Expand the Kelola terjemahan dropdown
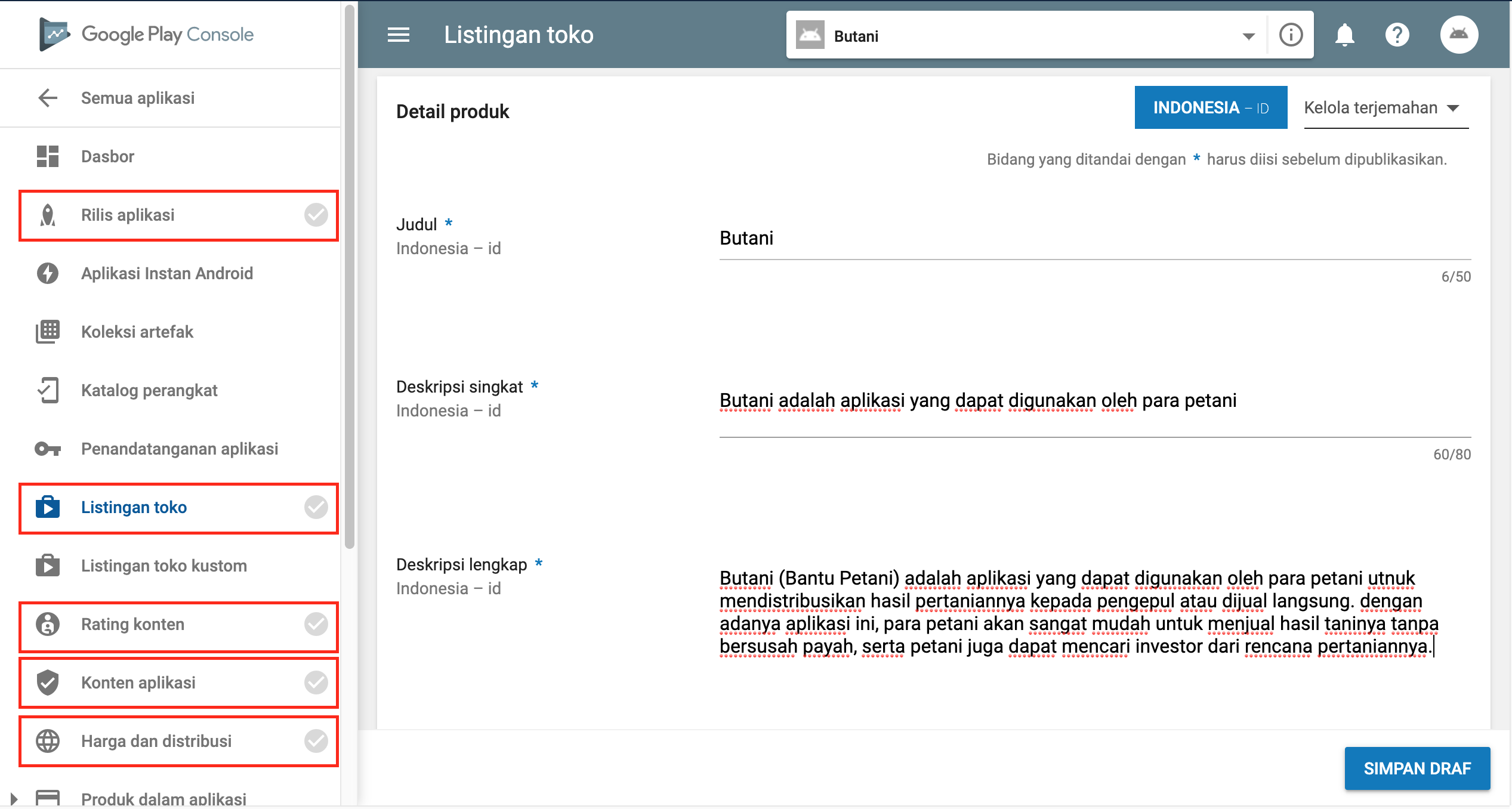Image resolution: width=1512 pixels, height=809 pixels. (x=1386, y=108)
